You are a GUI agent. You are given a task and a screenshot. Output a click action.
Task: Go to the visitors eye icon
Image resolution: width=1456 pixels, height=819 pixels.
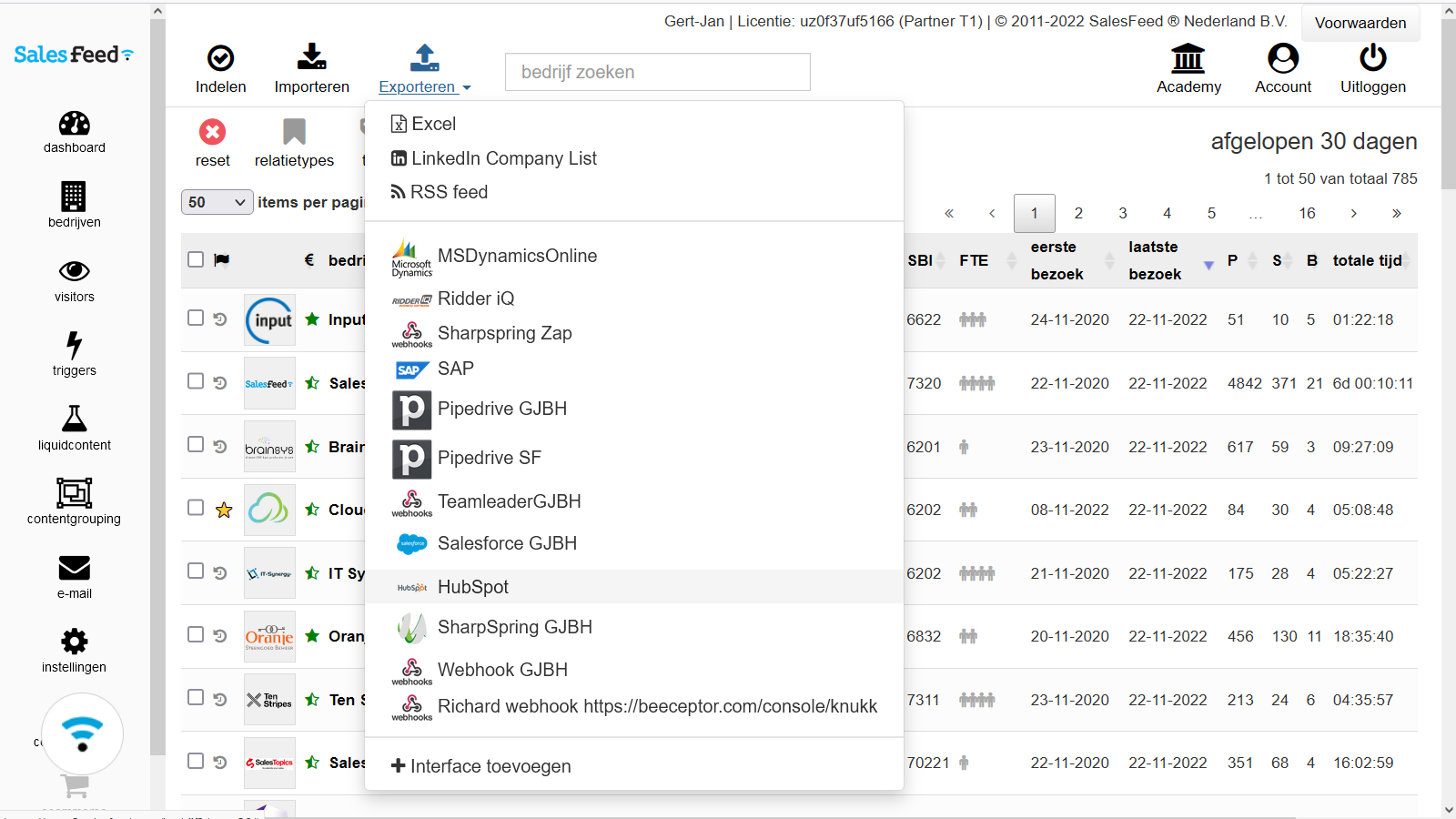(74, 271)
